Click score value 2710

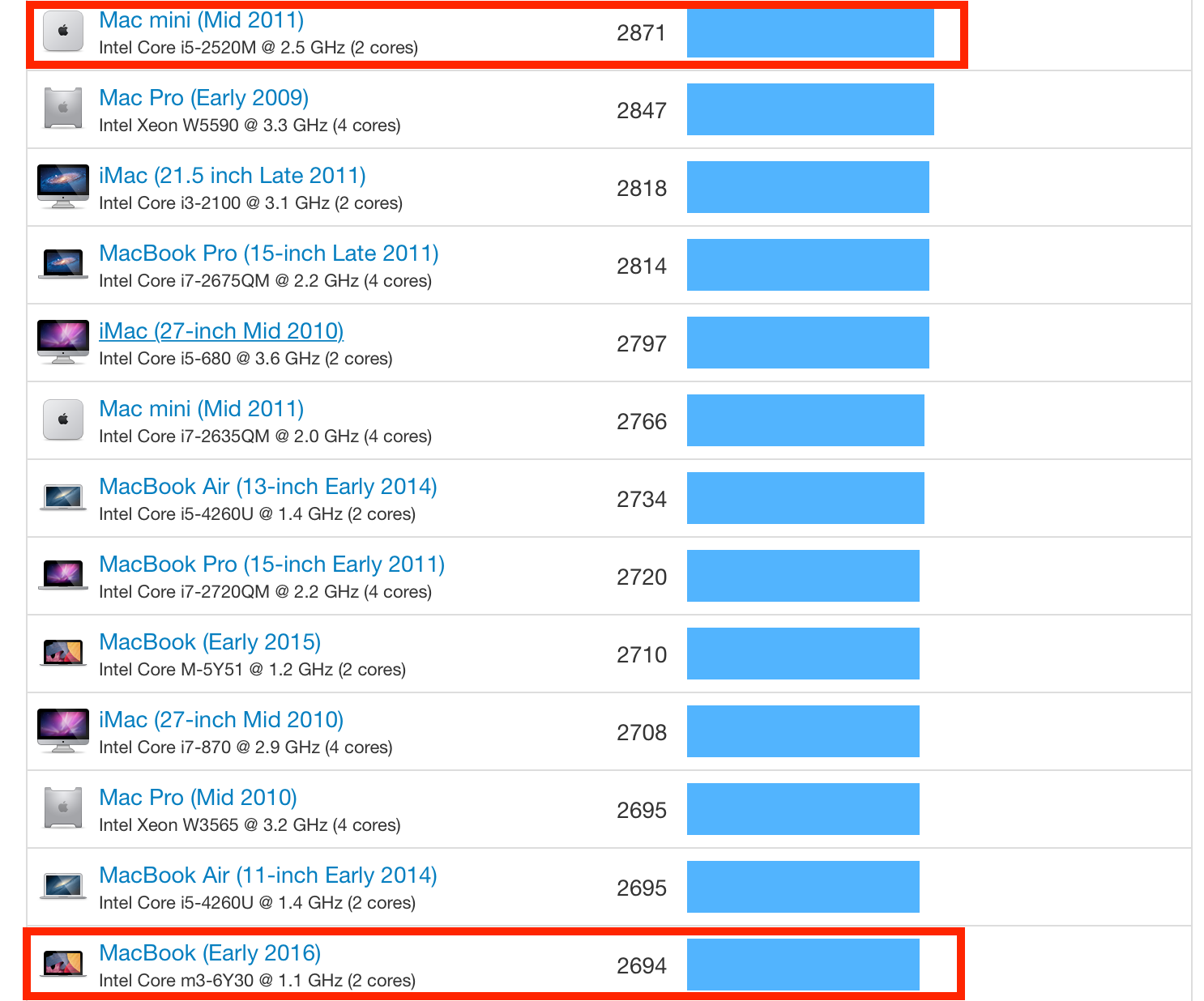tap(642, 655)
